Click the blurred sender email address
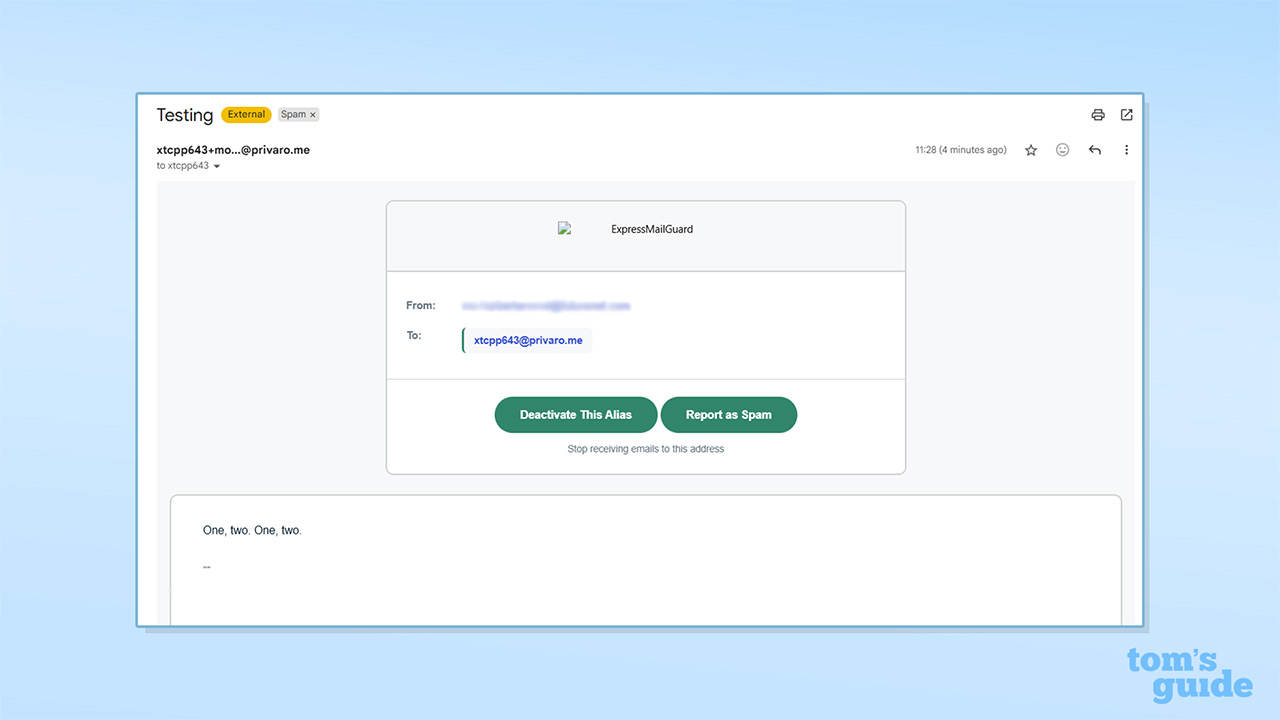The image size is (1280, 720). [546, 305]
